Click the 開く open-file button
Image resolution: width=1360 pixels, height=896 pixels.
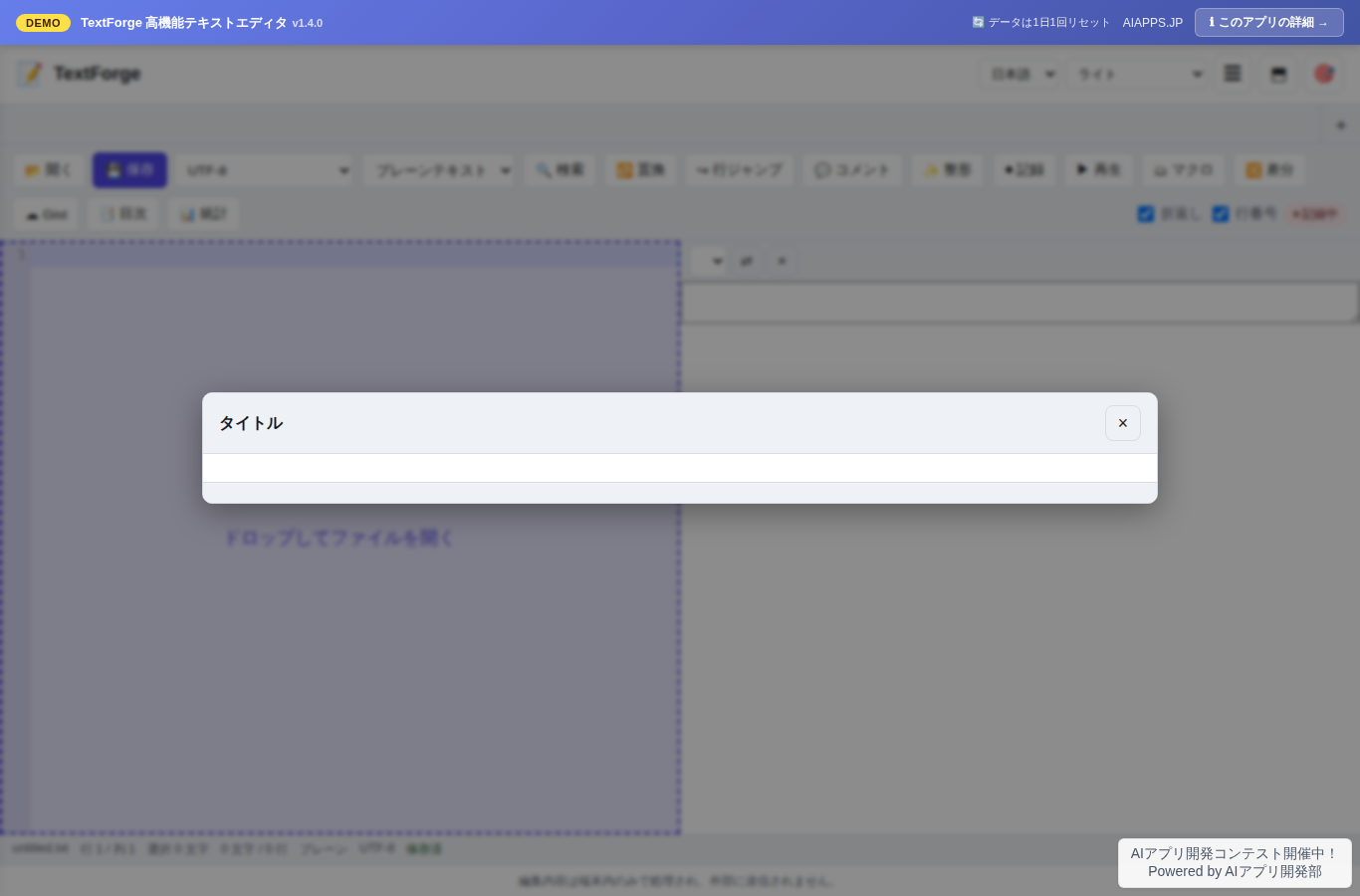49,170
